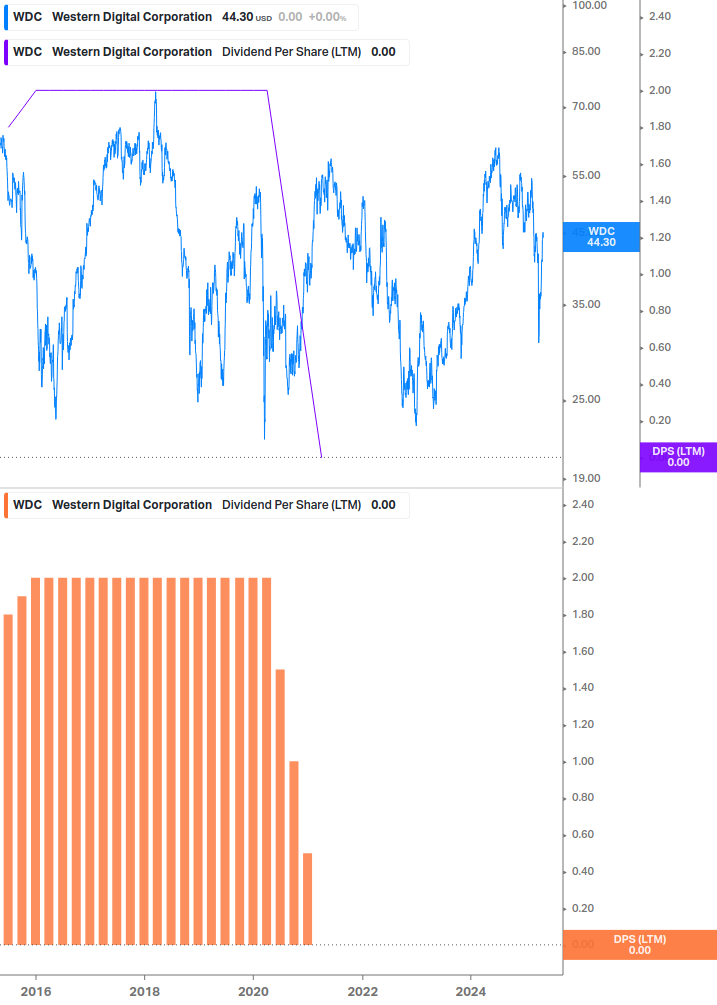Image resolution: width=717 pixels, height=1005 pixels.
Task: Click the first 1.80 orange dividend bar
Action: coord(8,779)
